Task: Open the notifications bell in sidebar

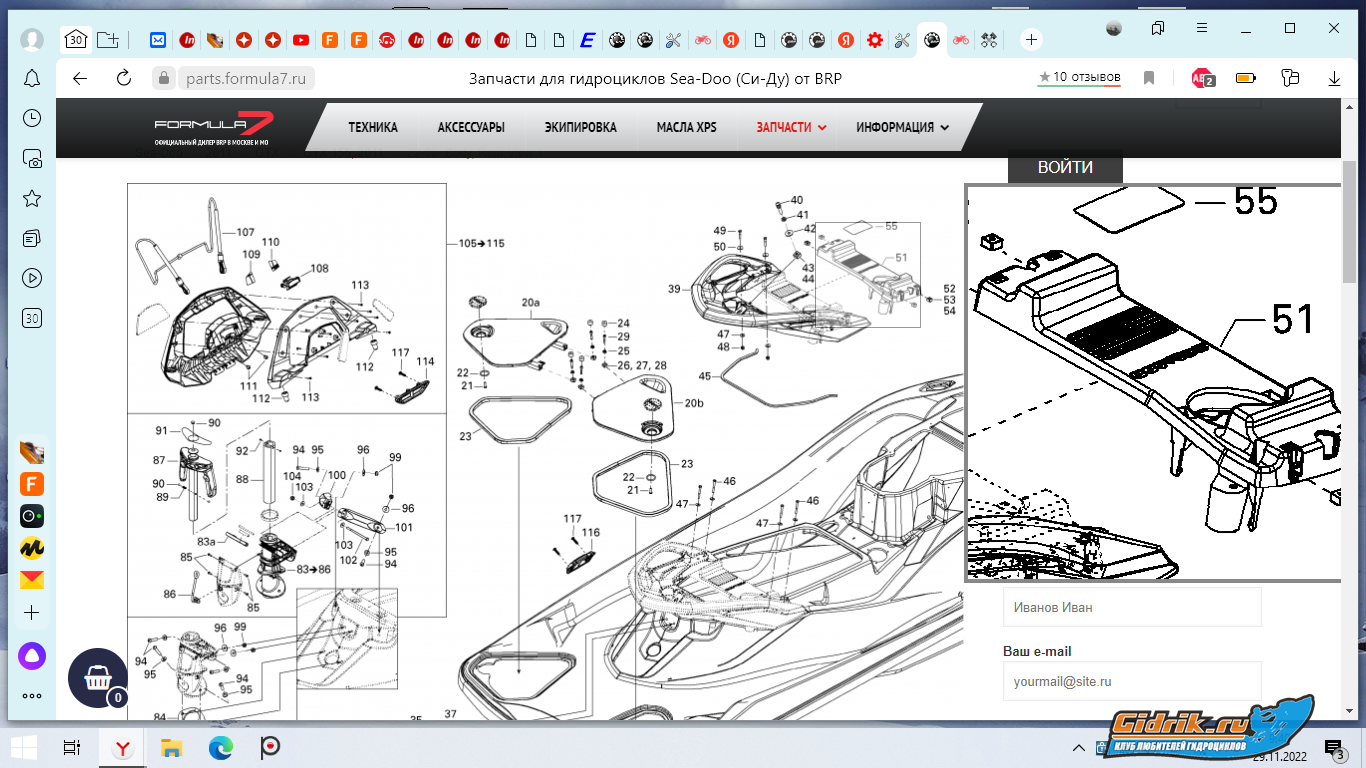Action: click(32, 78)
